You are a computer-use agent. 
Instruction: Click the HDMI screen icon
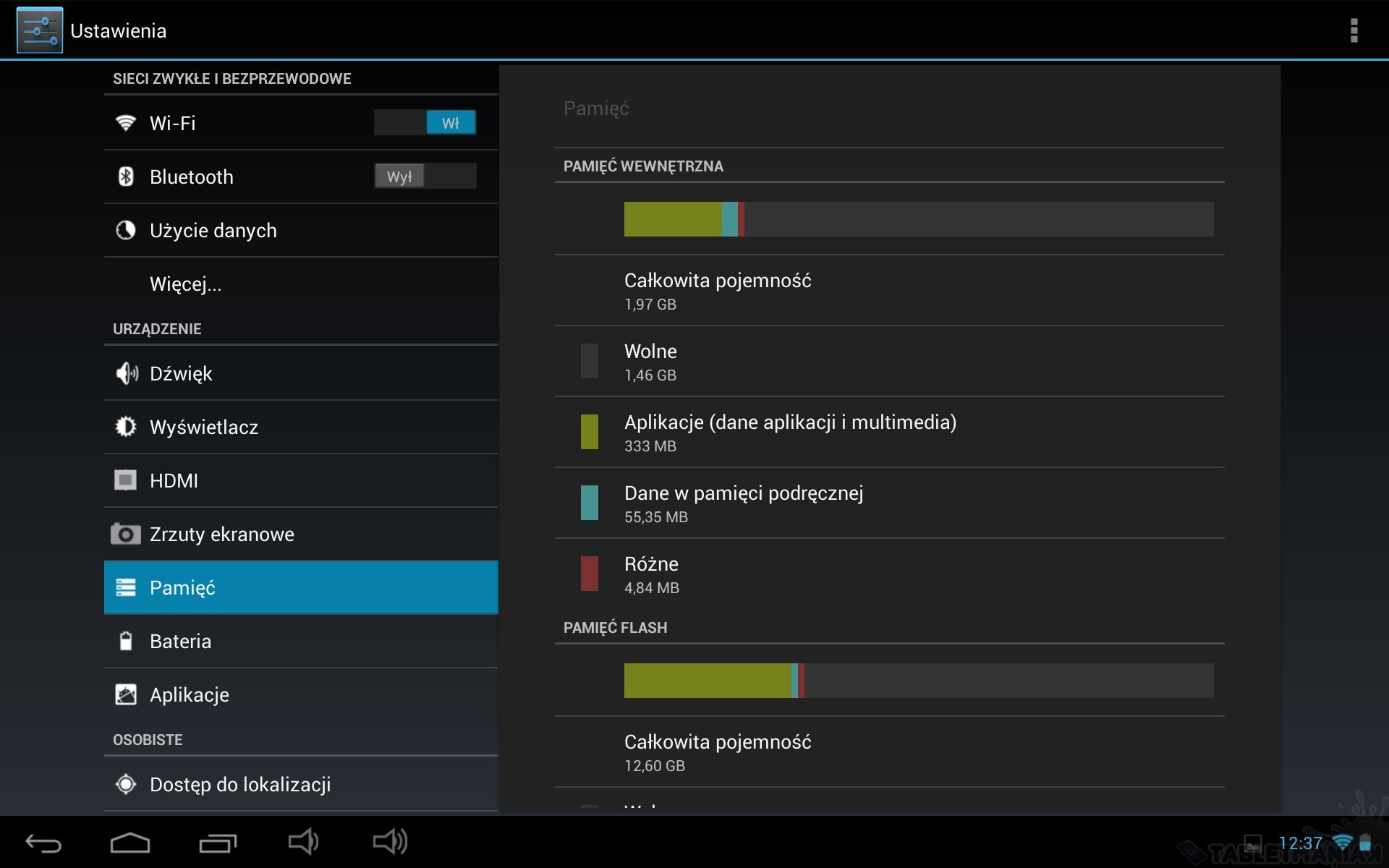(126, 480)
